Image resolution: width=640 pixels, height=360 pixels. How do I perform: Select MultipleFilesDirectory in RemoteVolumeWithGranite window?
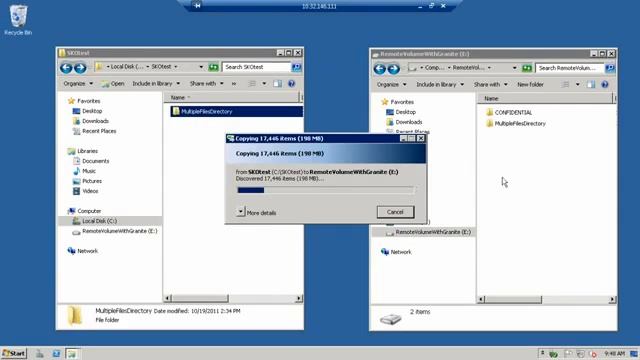pyautogui.click(x=516, y=123)
